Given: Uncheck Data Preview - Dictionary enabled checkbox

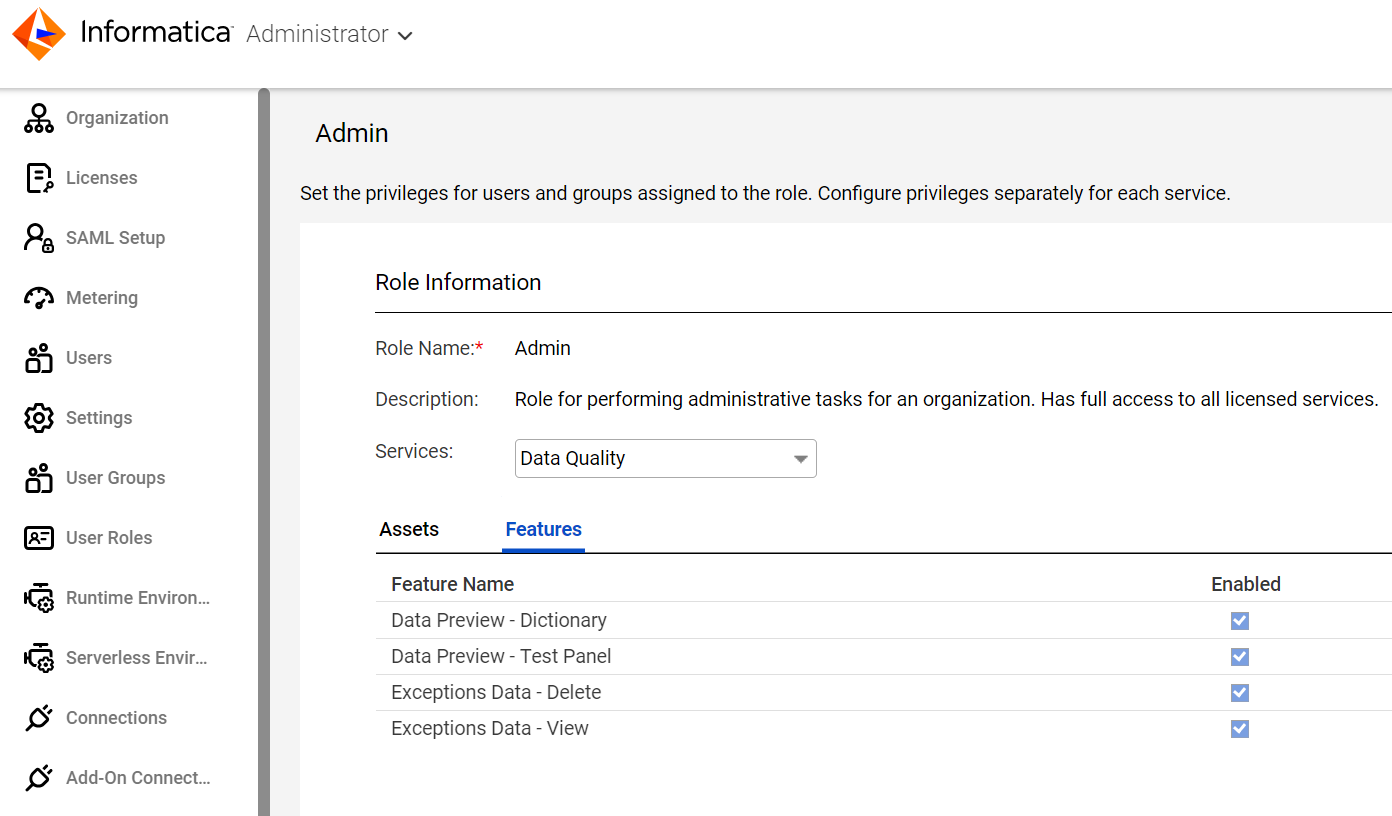Looking at the screenshot, I should 1240,621.
